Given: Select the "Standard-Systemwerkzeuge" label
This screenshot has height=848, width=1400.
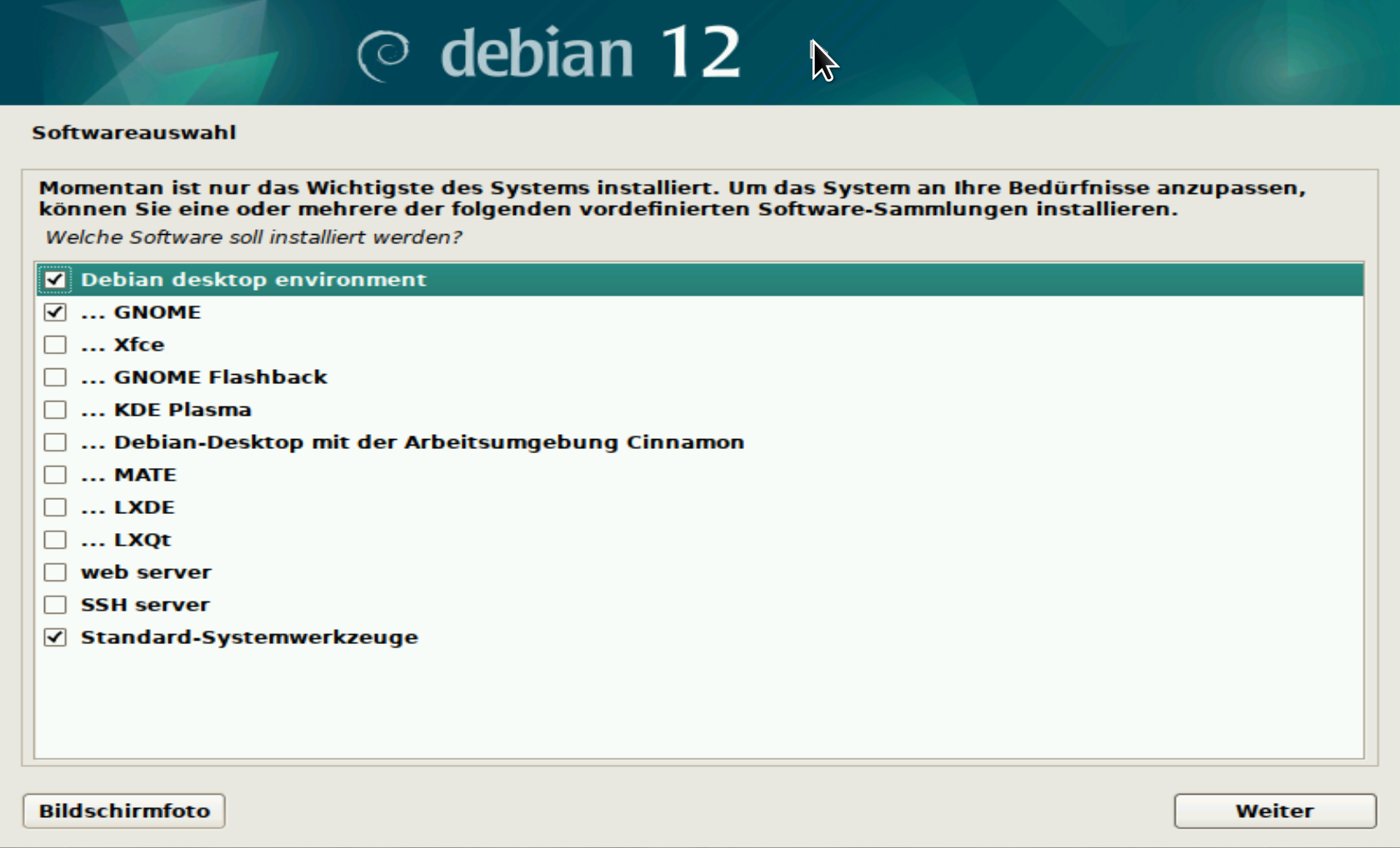Looking at the screenshot, I should point(249,637).
